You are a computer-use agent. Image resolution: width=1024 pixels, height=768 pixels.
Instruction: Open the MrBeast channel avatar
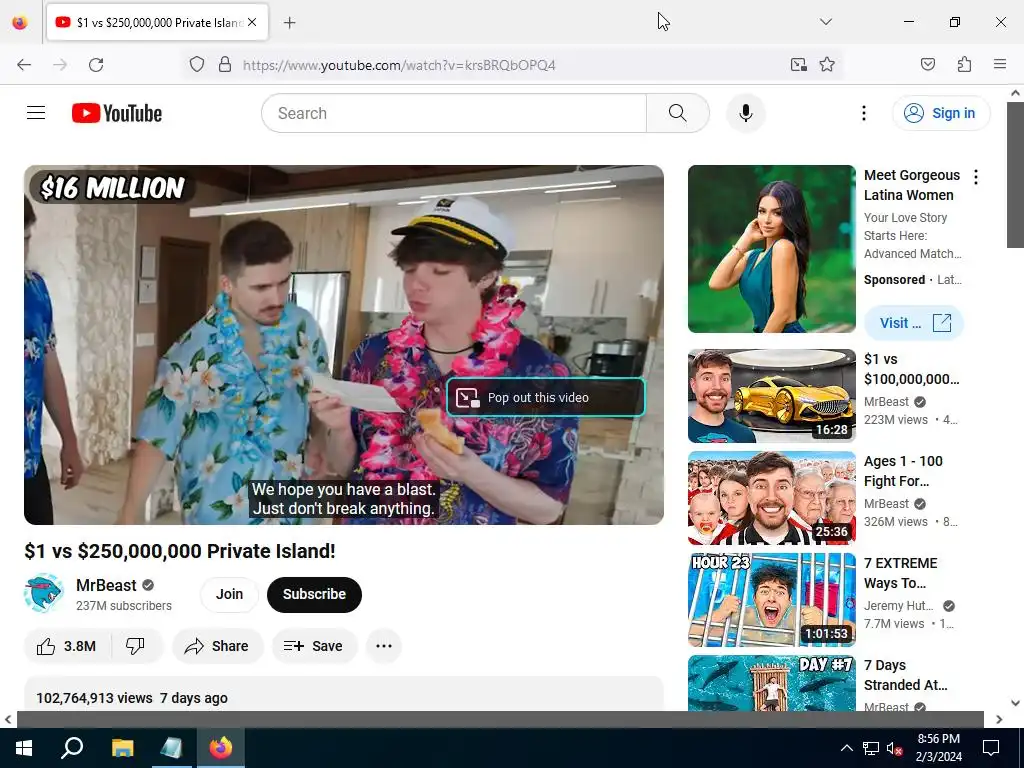pos(43,594)
